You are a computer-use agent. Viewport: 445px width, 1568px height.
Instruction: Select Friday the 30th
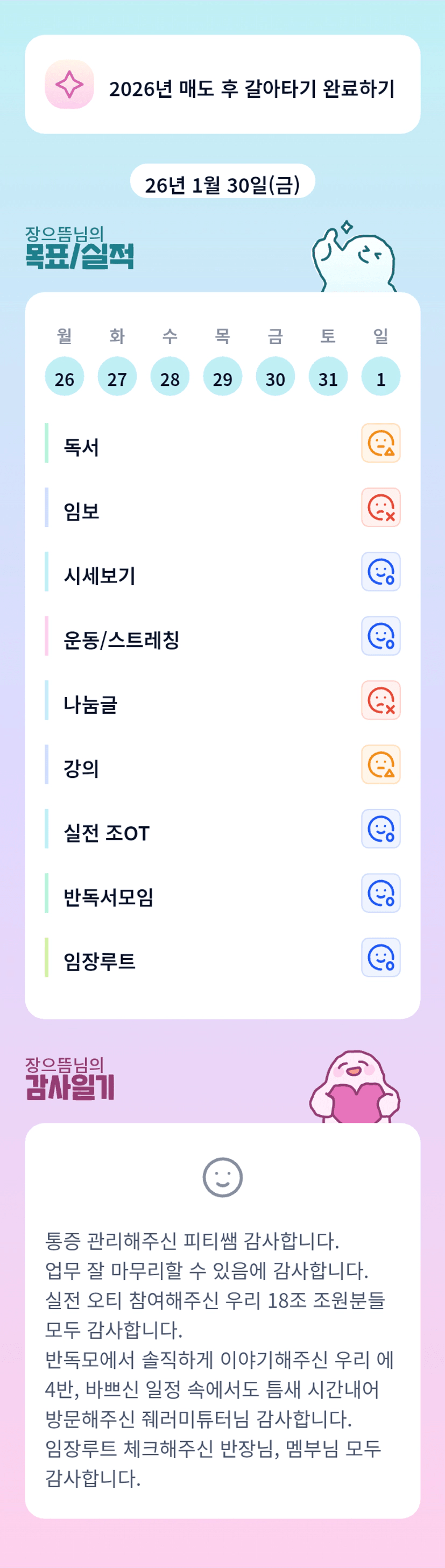coord(275,377)
